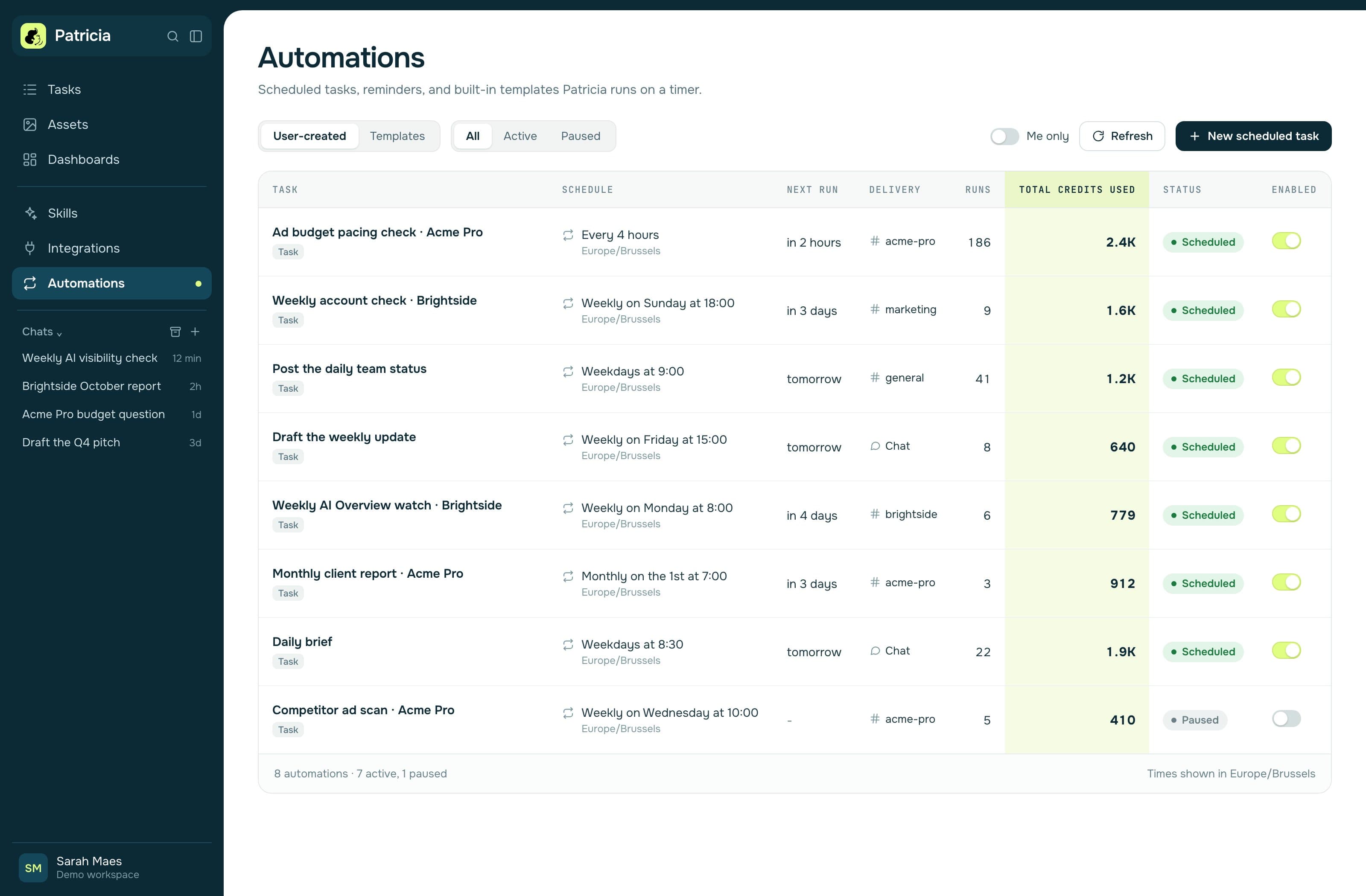
Task: Click the hash icon beside brightside
Action: click(x=875, y=514)
